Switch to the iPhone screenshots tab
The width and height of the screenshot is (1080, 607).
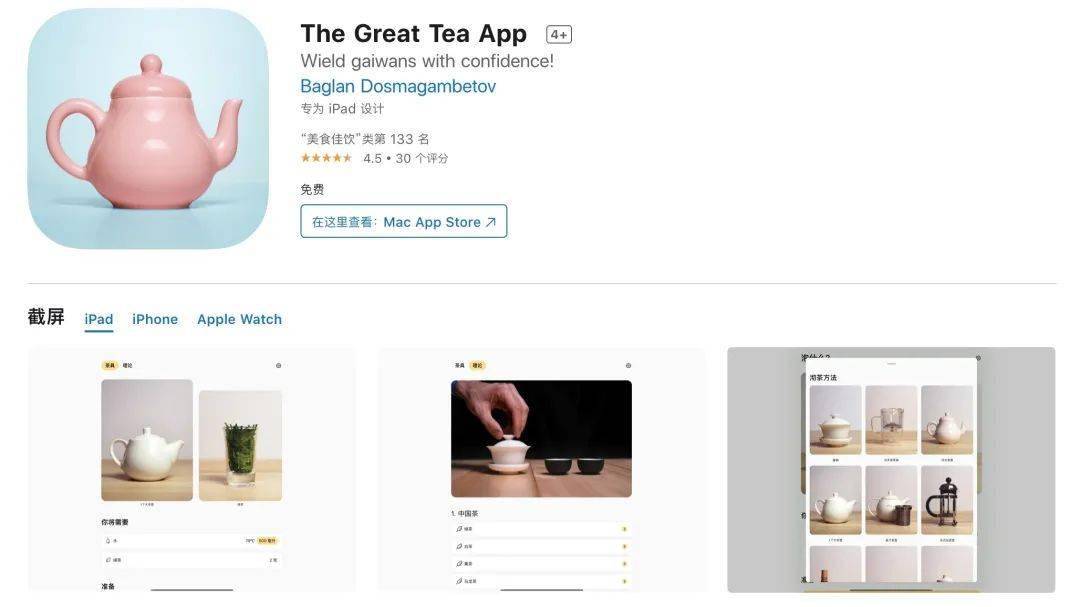[155, 319]
